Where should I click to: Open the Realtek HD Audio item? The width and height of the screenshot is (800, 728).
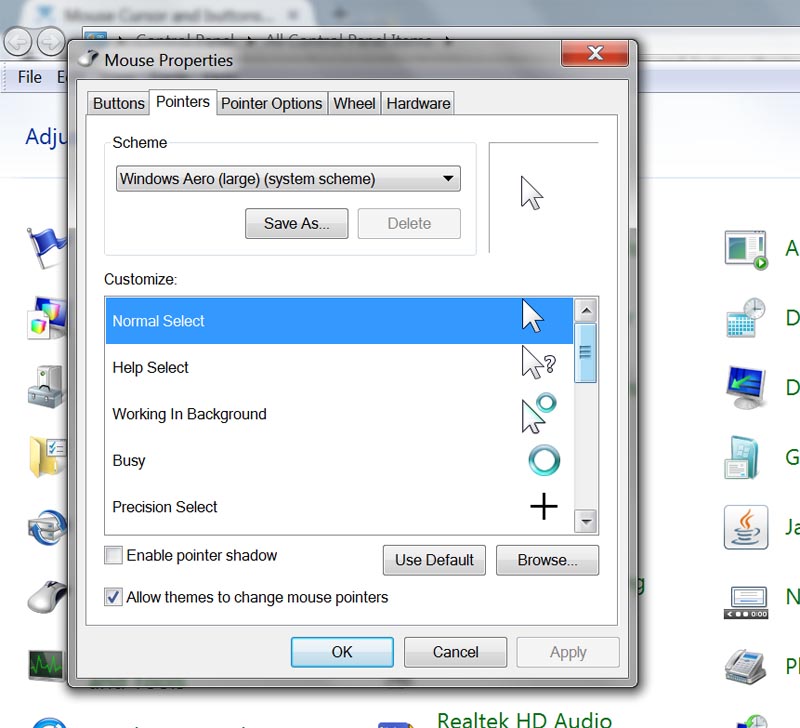click(524, 718)
